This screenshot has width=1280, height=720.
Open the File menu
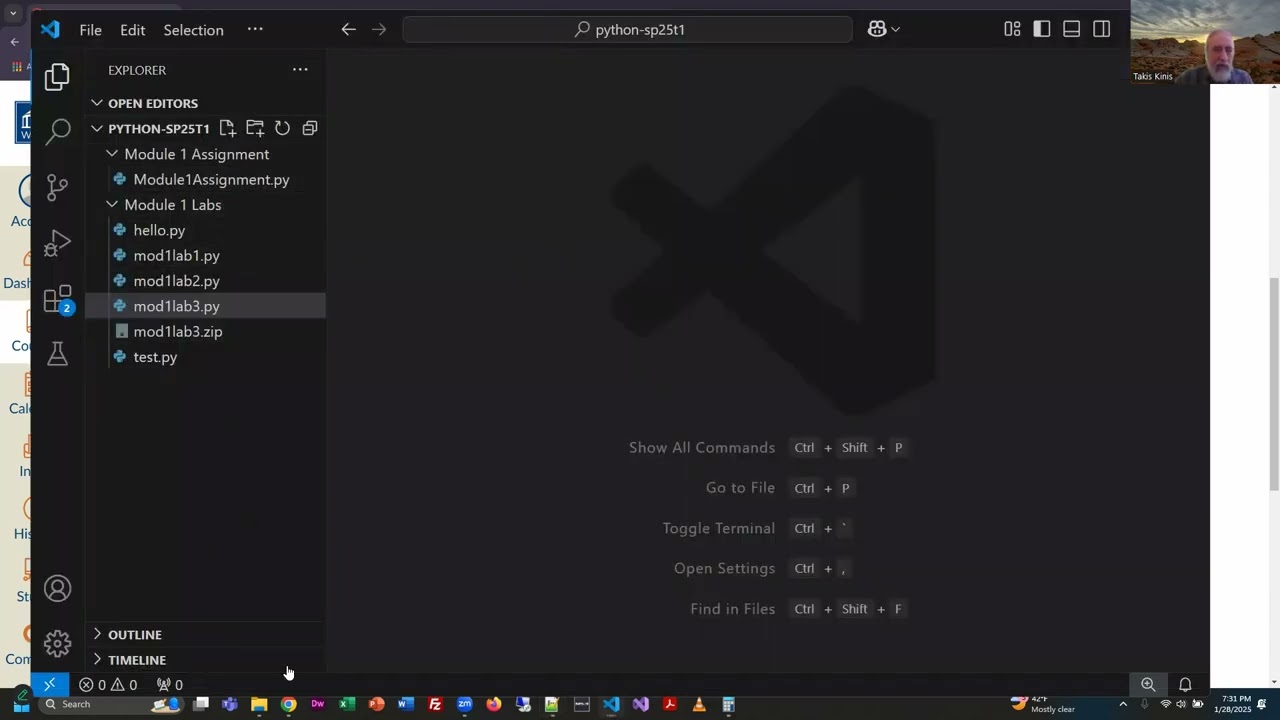[90, 30]
